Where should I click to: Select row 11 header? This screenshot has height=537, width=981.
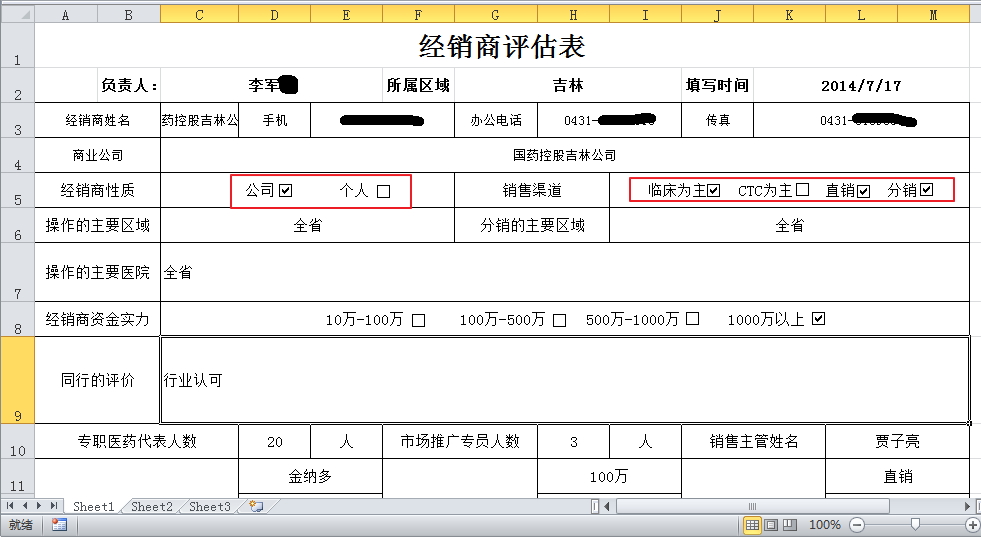18,476
